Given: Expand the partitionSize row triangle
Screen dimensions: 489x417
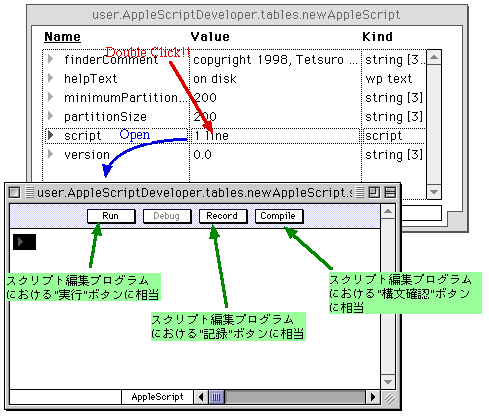Looking at the screenshot, I should click(51, 116).
